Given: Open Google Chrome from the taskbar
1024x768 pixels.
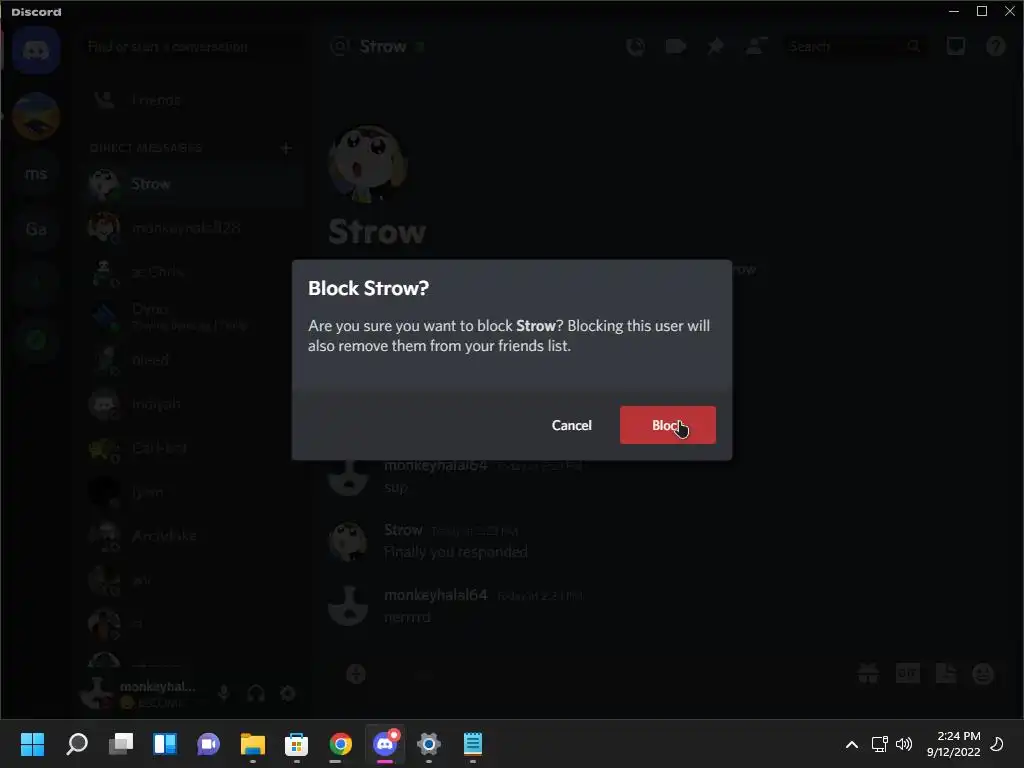Looking at the screenshot, I should coord(340,744).
